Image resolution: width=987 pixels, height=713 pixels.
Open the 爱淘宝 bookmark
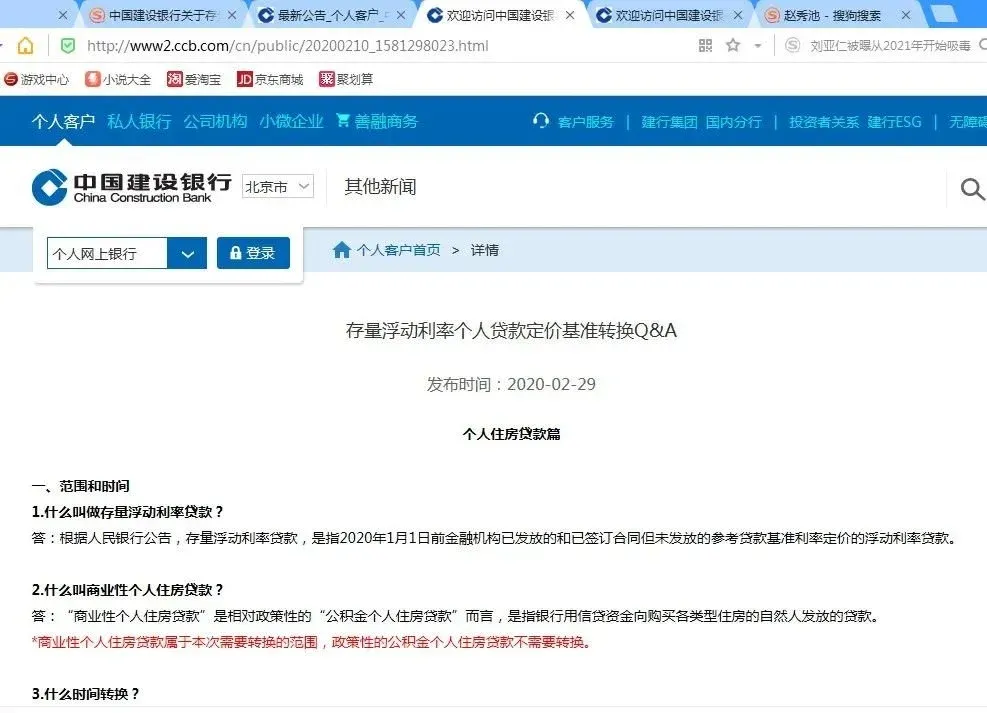pos(194,79)
